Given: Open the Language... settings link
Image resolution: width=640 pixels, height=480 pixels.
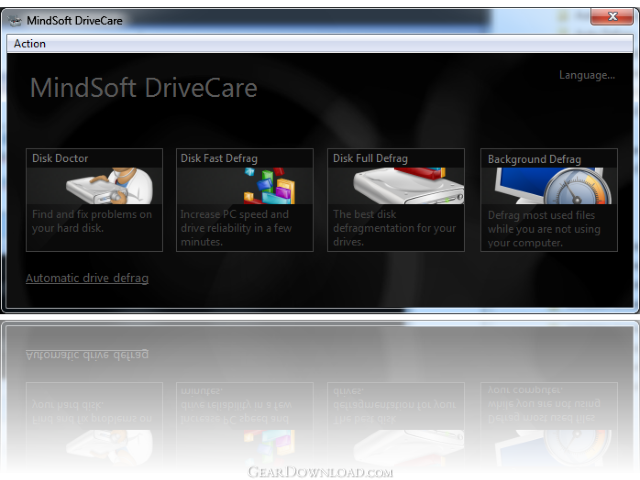Looking at the screenshot, I should [587, 75].
